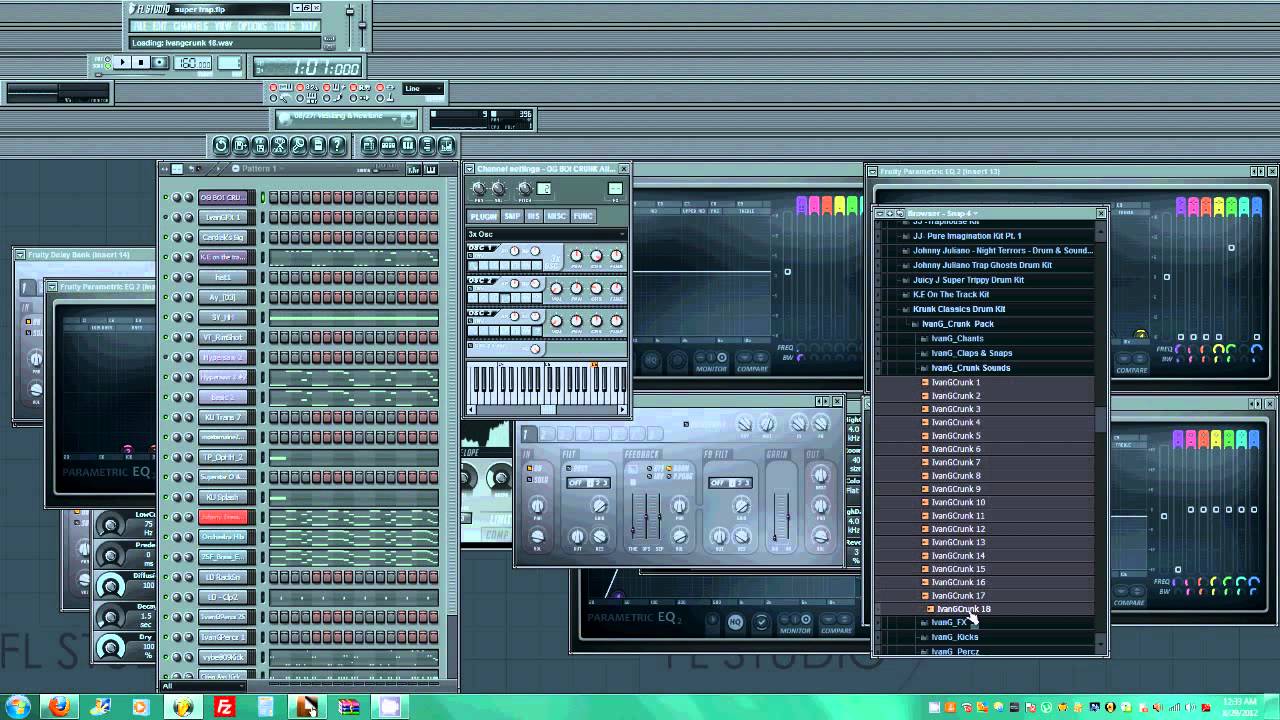
Task: Click the FL Studio icon in the taskbar
Action: 183,706
